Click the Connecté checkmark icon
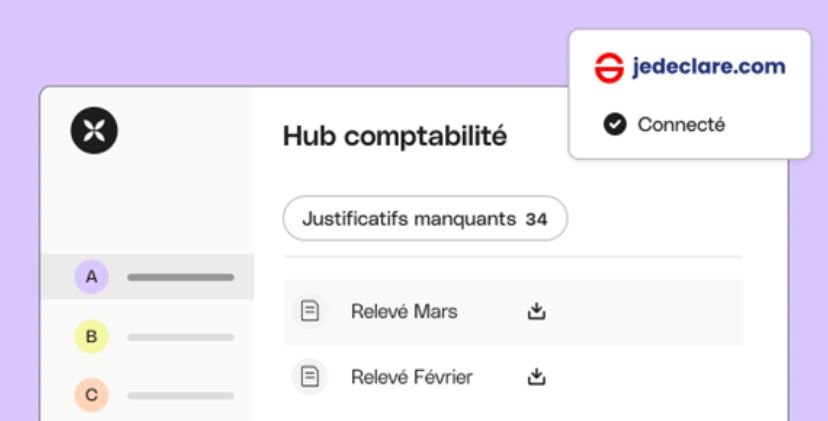The height and width of the screenshot is (421, 828). pyautogui.click(x=614, y=125)
